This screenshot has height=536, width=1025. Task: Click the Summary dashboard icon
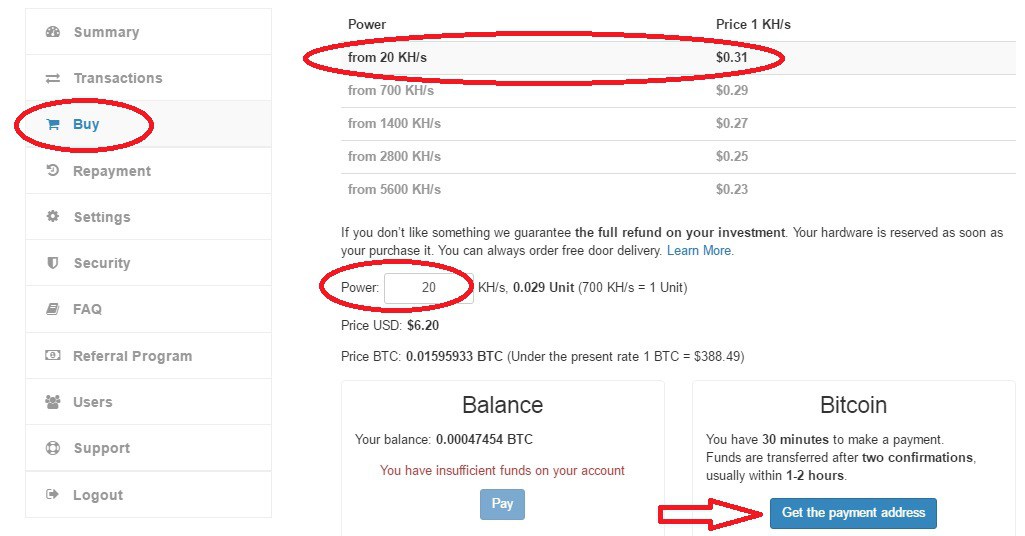pyautogui.click(x=53, y=32)
